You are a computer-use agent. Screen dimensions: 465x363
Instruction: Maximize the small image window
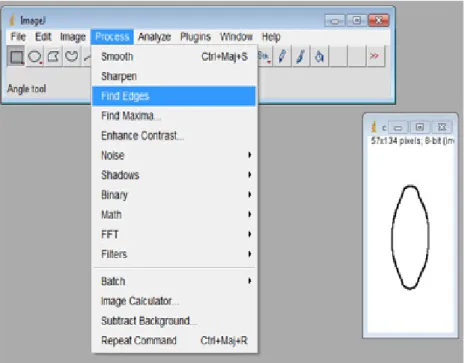coord(420,127)
